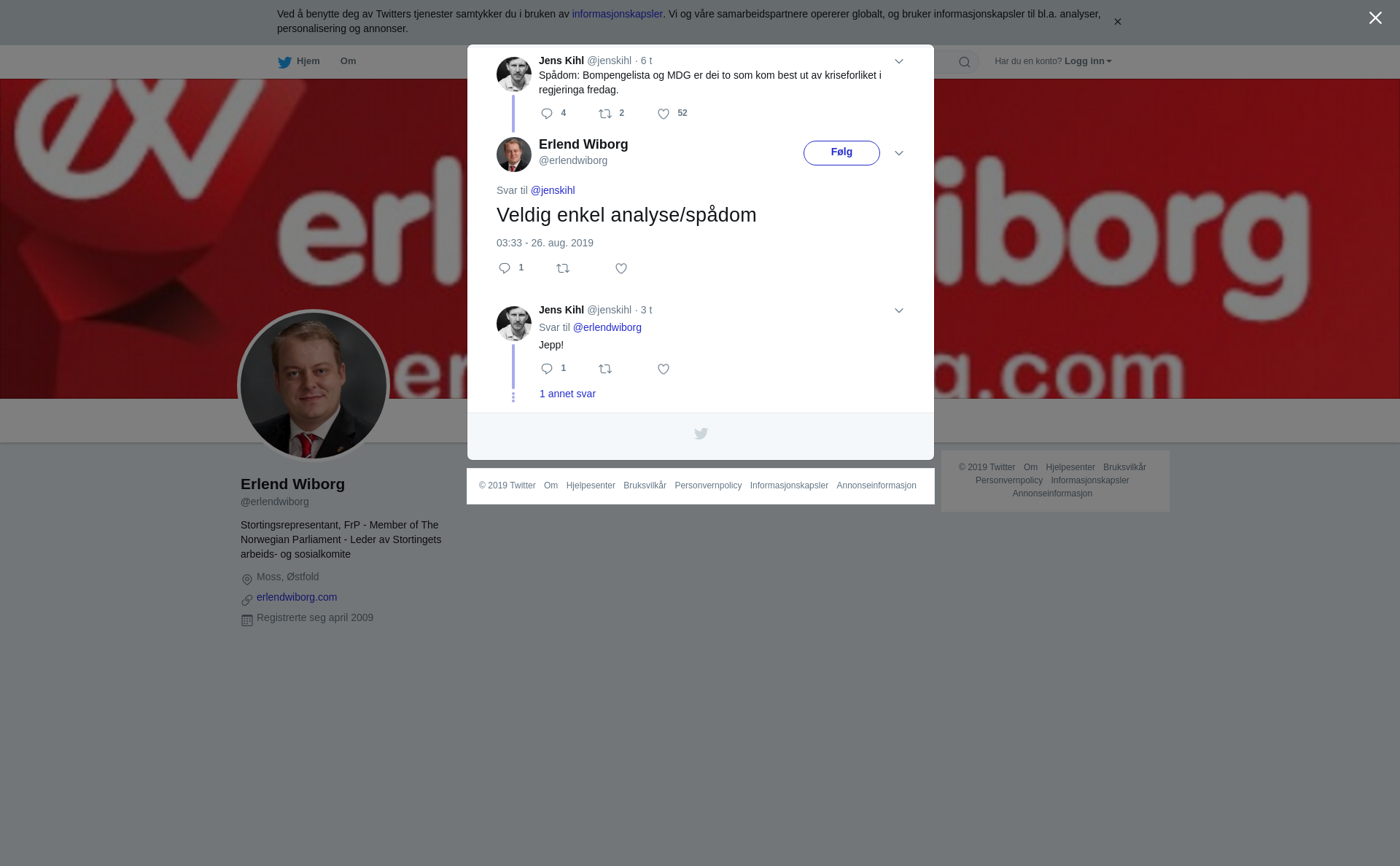Retweet Jens Kihl's Spådom tweet
Screen dimensions: 1400x866
tap(605, 114)
